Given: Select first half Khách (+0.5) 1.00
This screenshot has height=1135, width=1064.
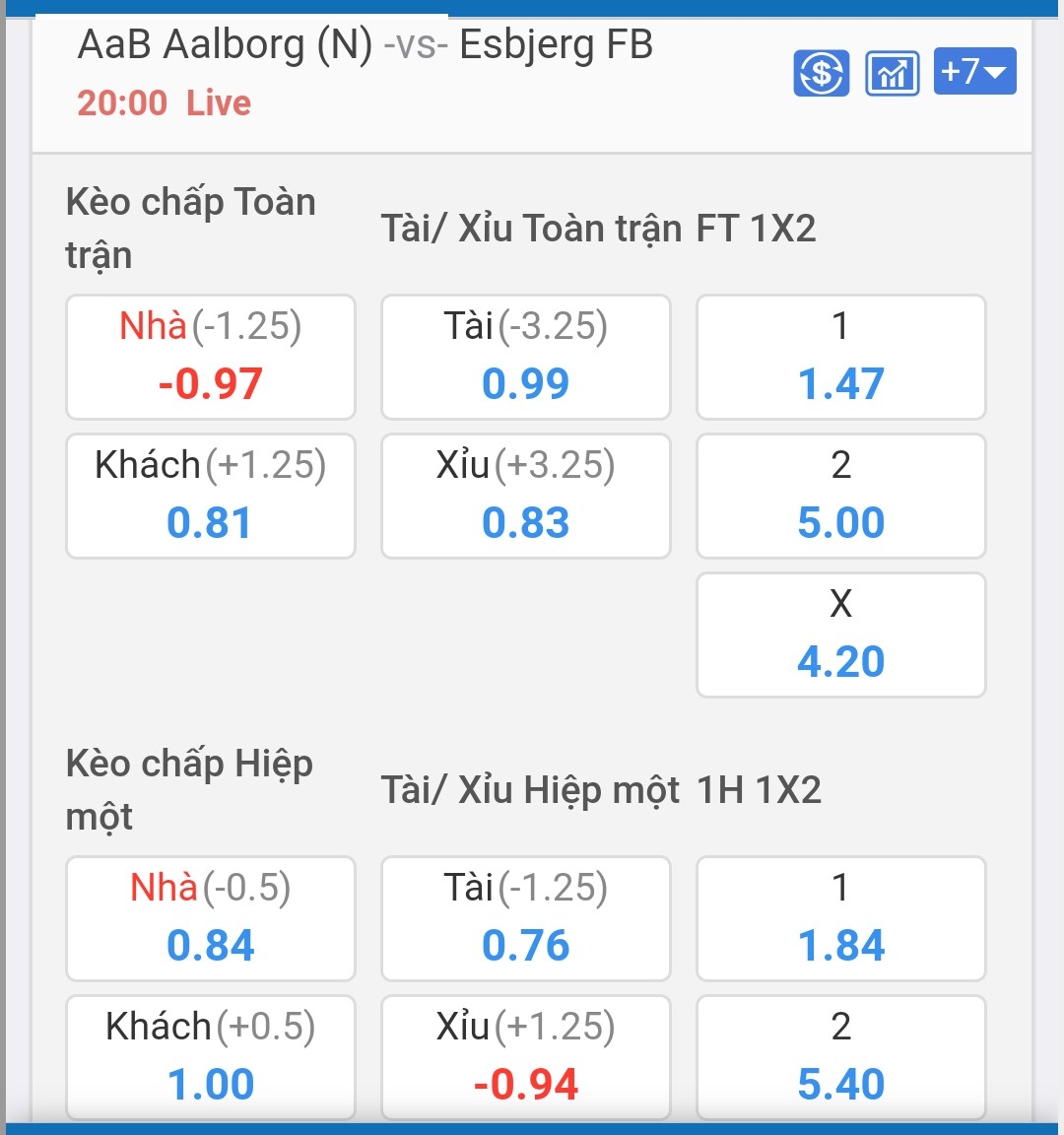Looking at the screenshot, I should 211,1057.
